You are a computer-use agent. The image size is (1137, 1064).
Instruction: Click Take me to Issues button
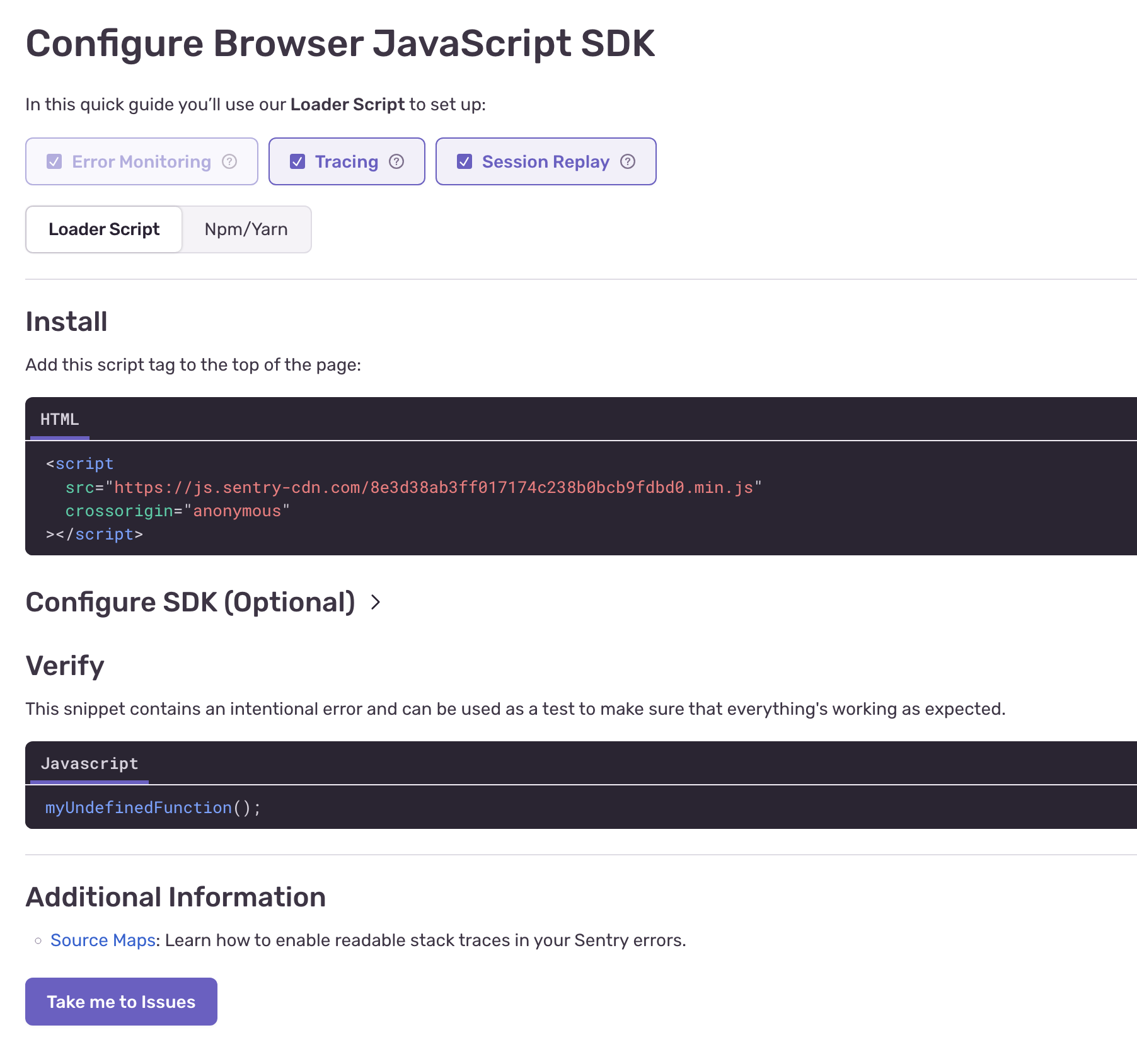(121, 1002)
